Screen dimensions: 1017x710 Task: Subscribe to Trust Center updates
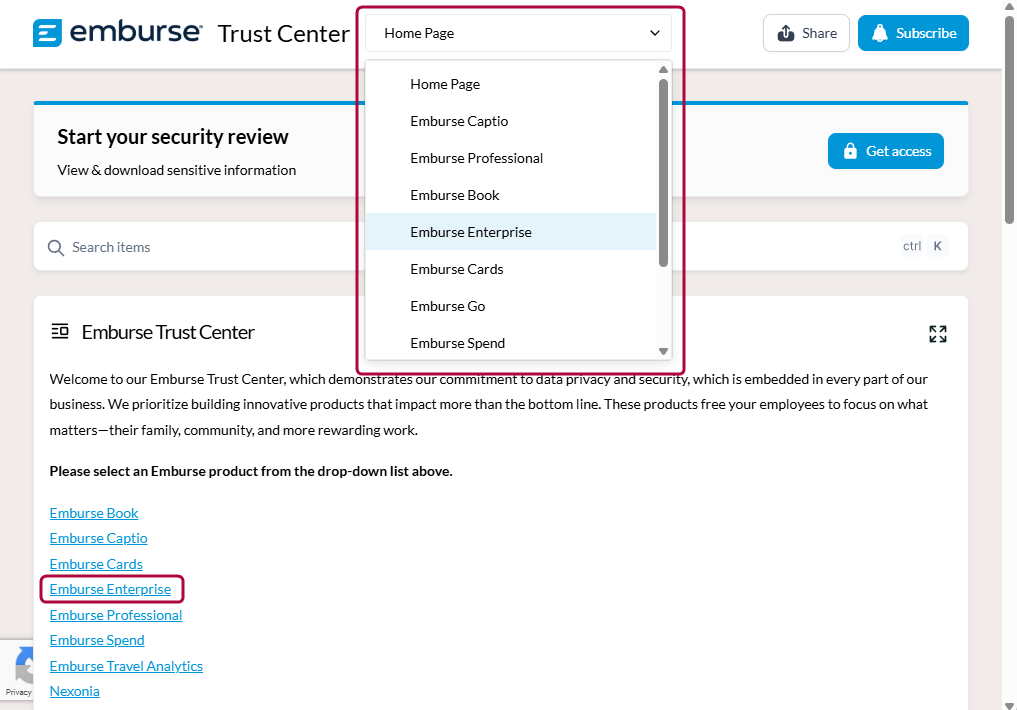[x=913, y=33]
